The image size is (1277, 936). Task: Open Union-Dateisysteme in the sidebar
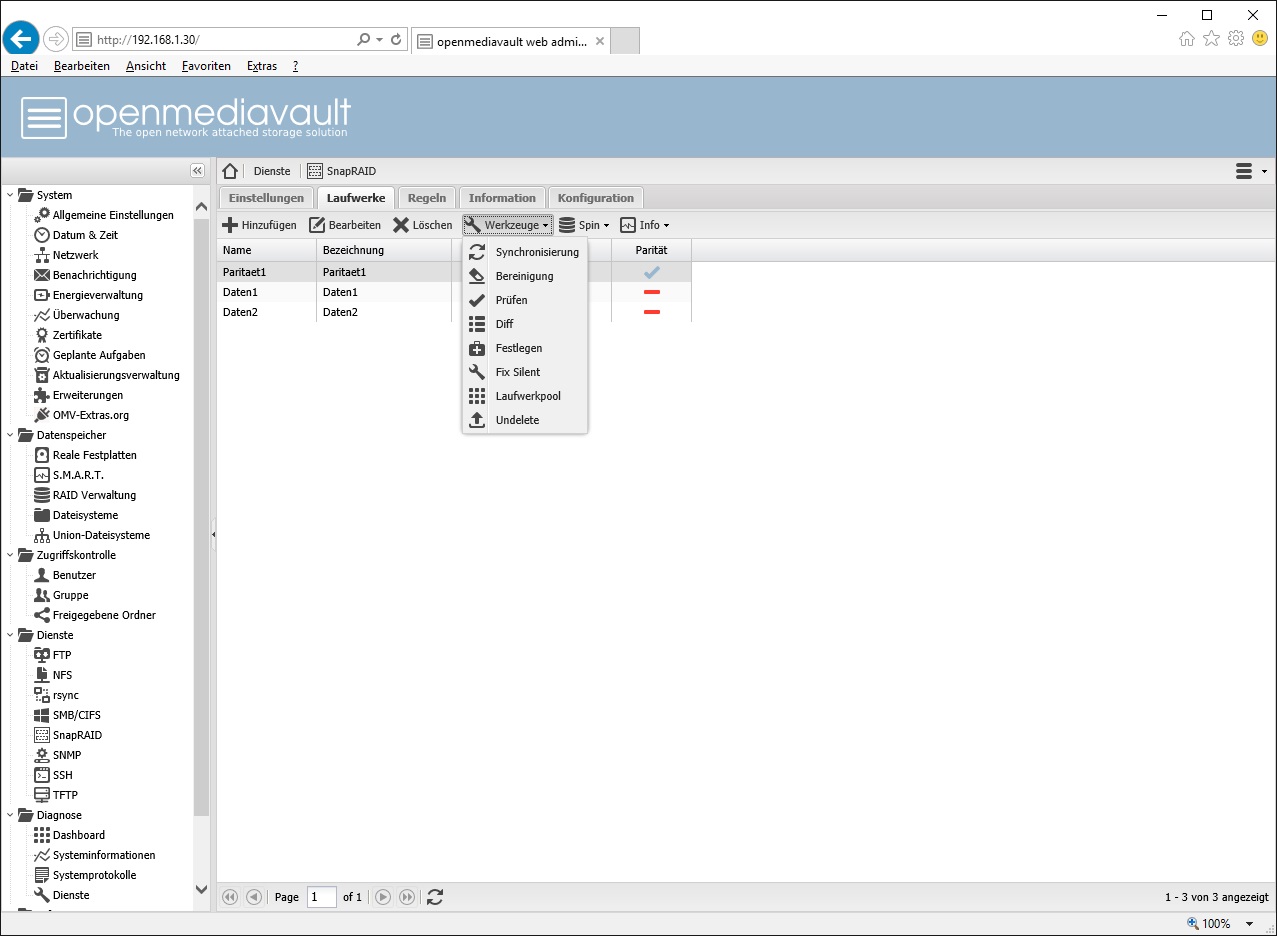[101, 535]
